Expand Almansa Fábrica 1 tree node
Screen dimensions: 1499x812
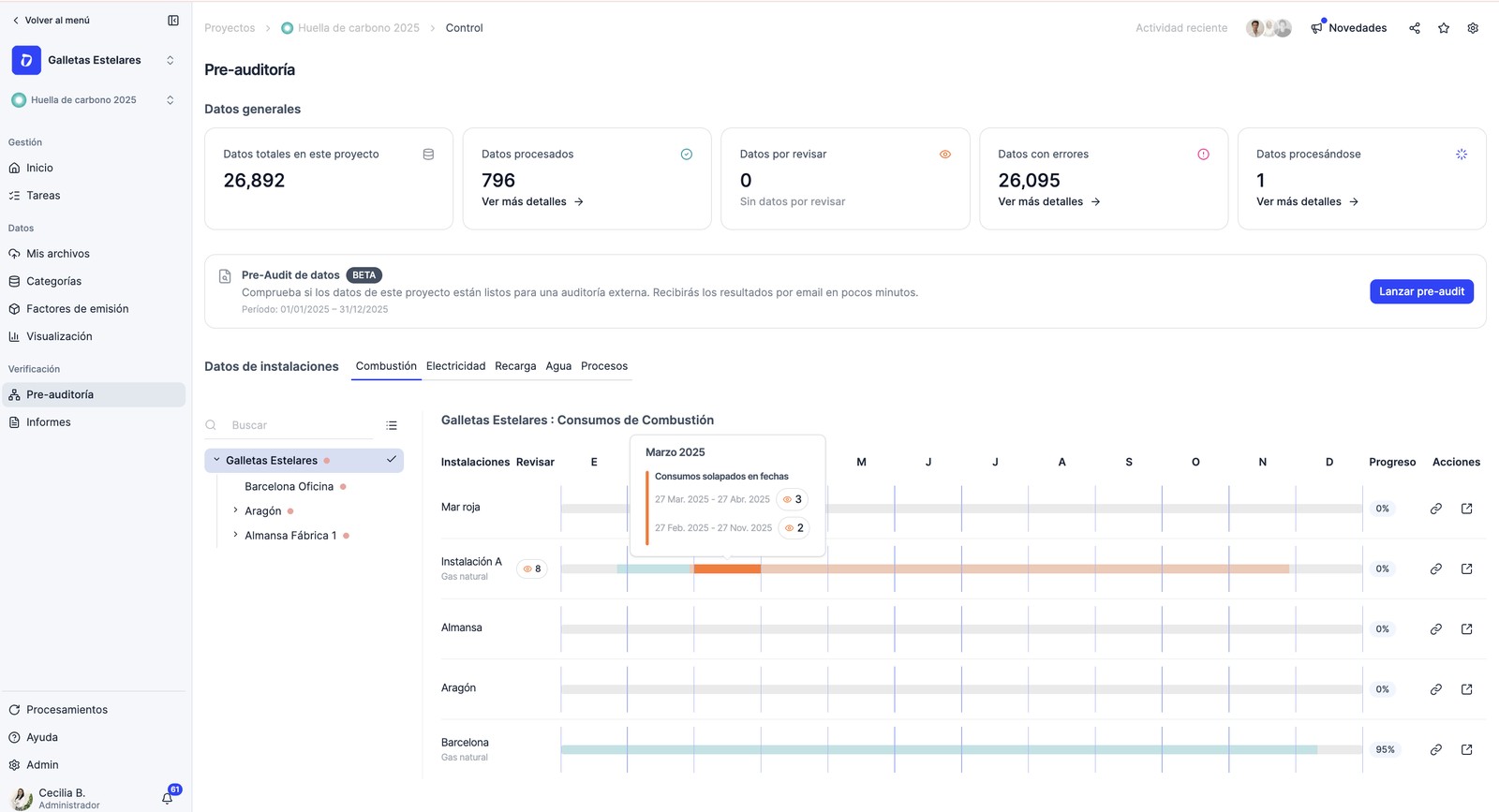pyautogui.click(x=235, y=535)
